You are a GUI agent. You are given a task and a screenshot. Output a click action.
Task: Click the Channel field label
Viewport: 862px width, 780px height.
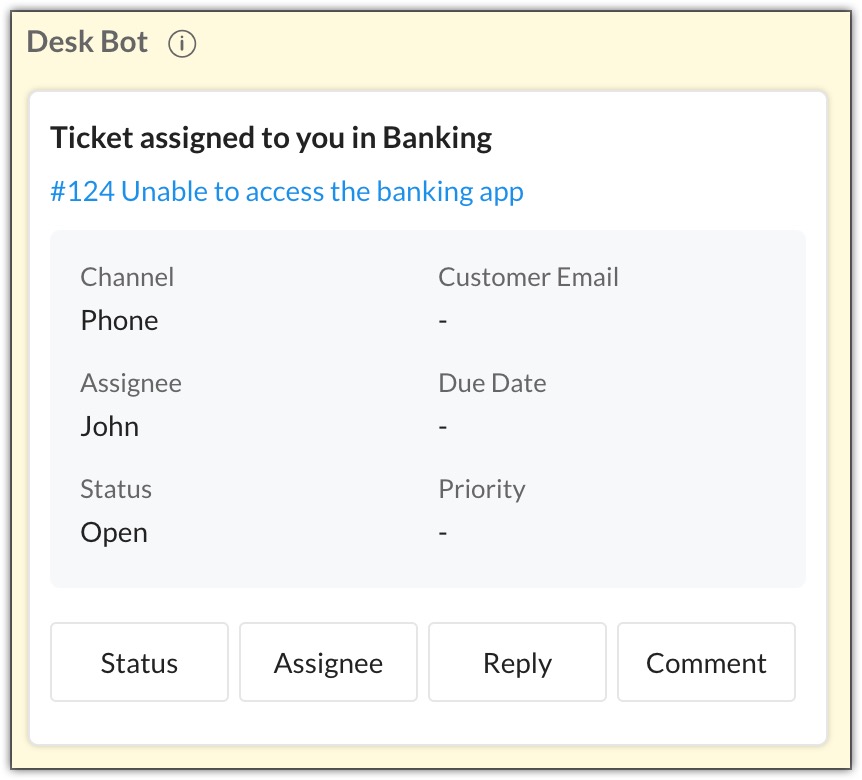click(127, 276)
